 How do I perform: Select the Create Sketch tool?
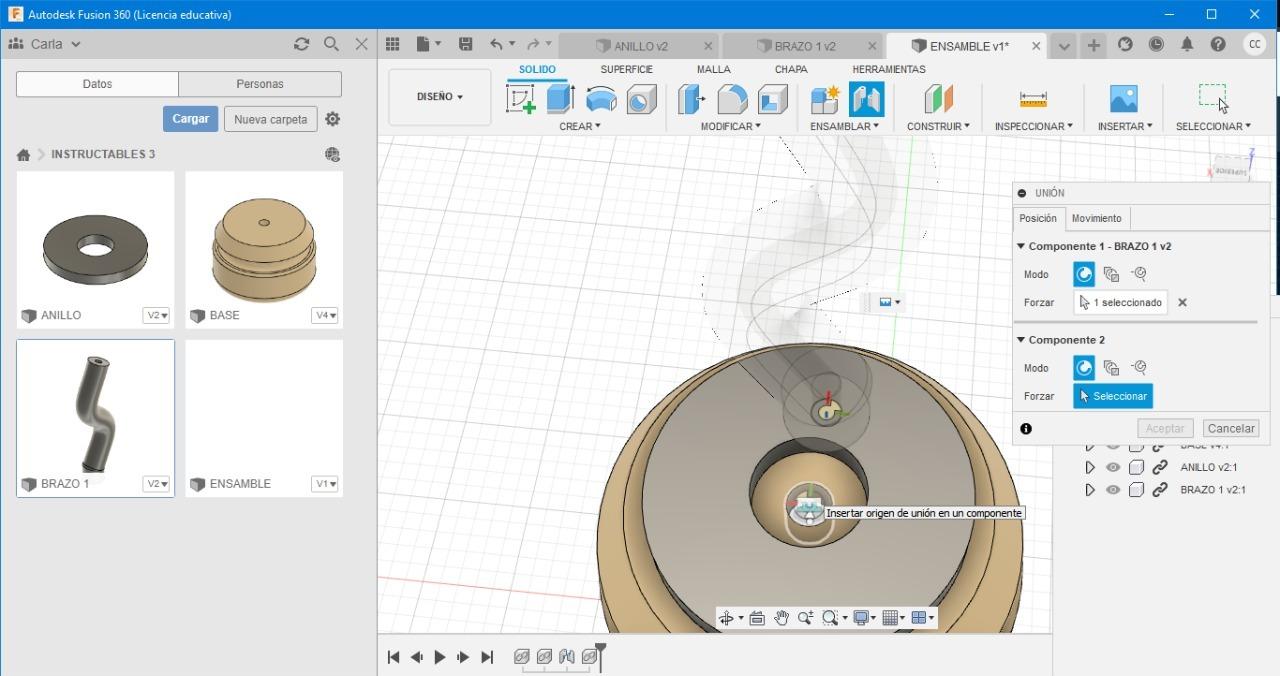click(x=521, y=99)
